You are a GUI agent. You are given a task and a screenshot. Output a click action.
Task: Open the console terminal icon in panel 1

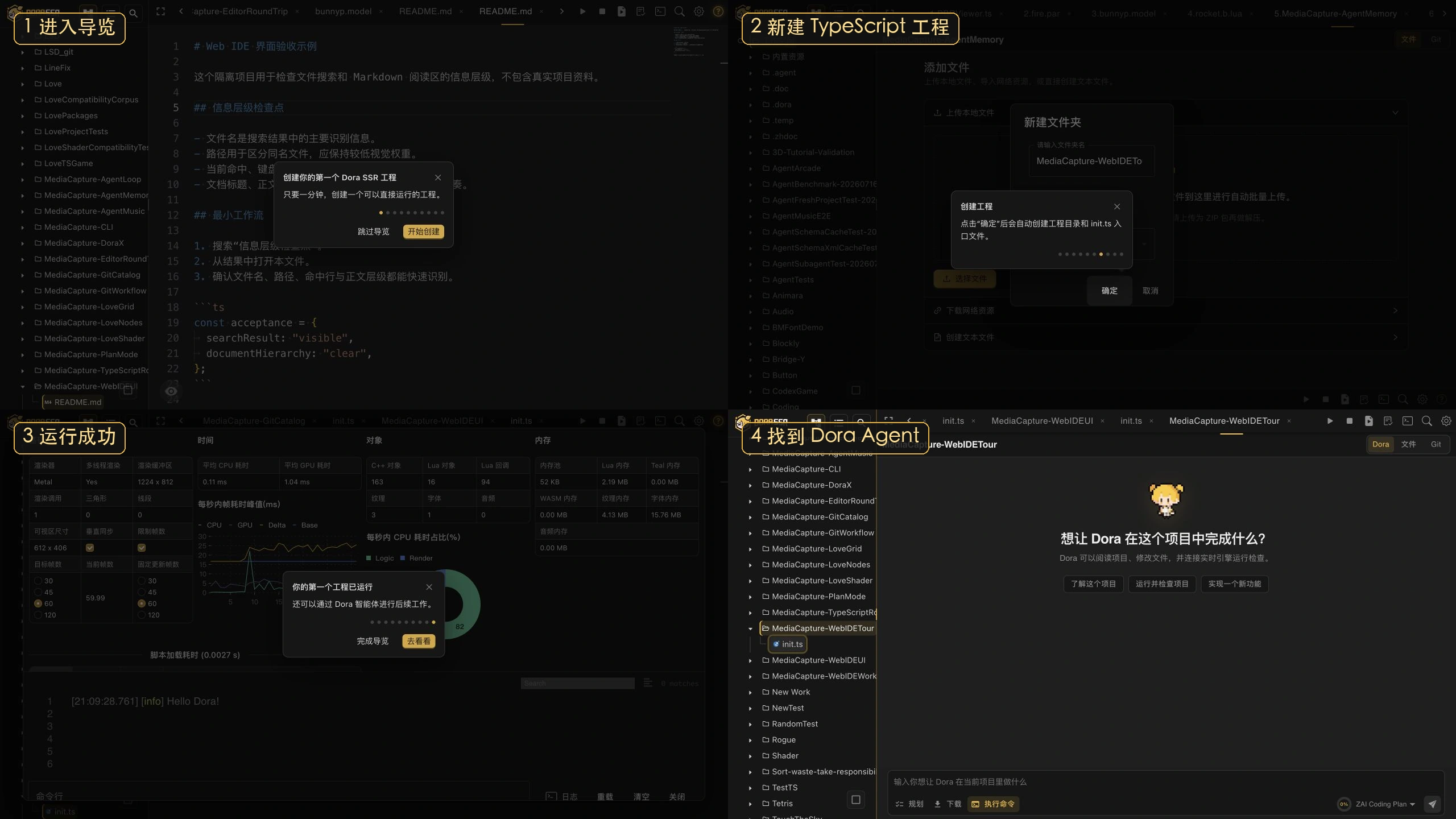[x=660, y=11]
